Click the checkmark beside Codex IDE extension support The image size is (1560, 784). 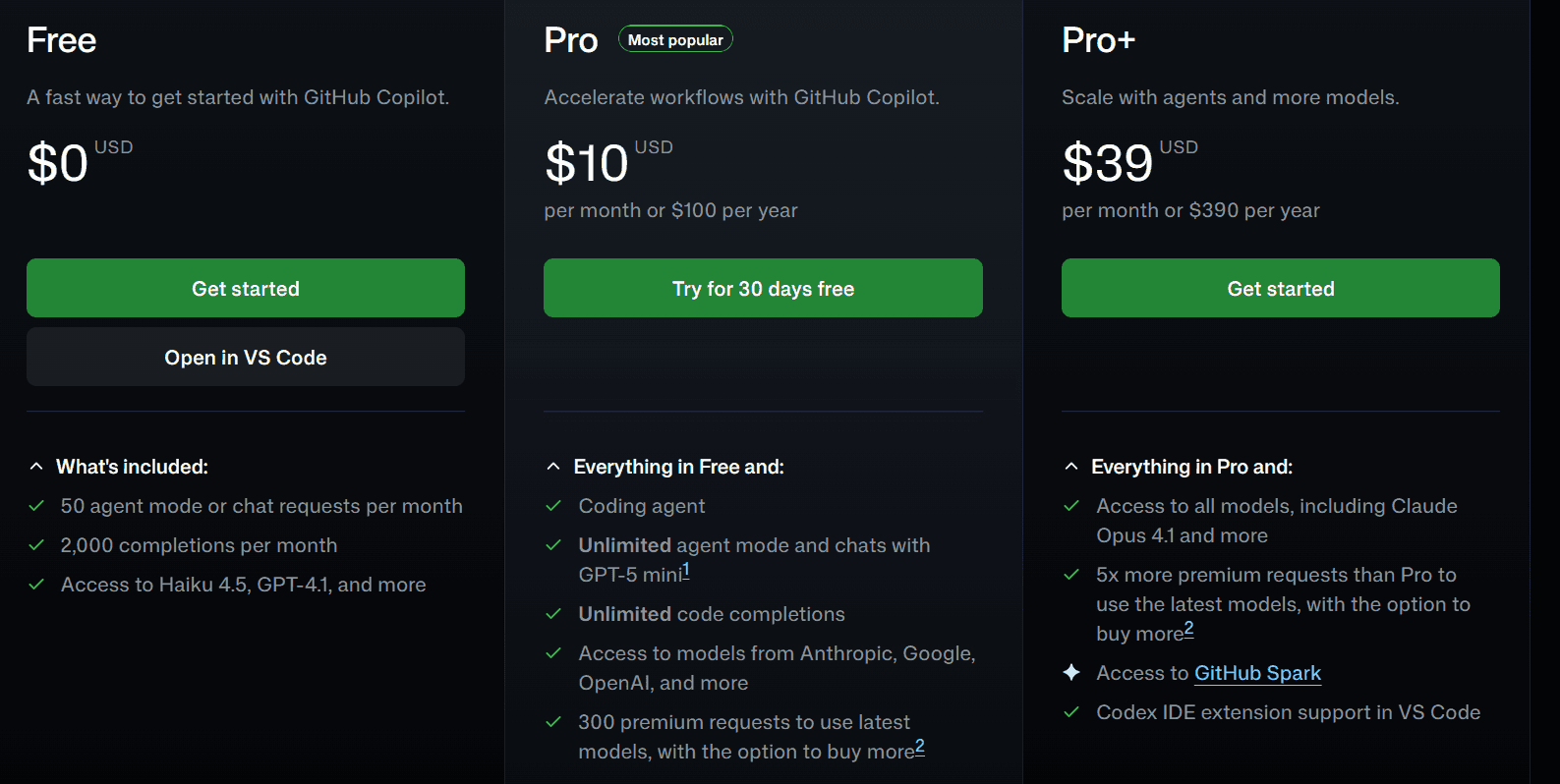tap(1070, 712)
